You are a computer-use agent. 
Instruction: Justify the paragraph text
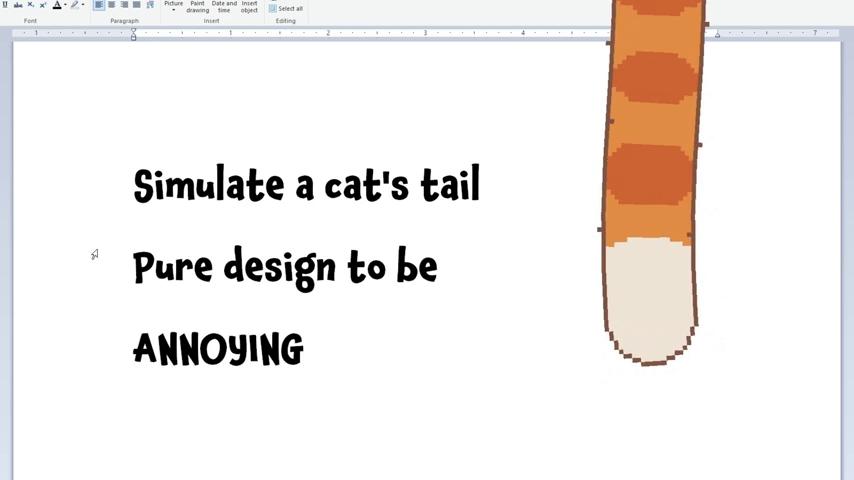coord(136,5)
